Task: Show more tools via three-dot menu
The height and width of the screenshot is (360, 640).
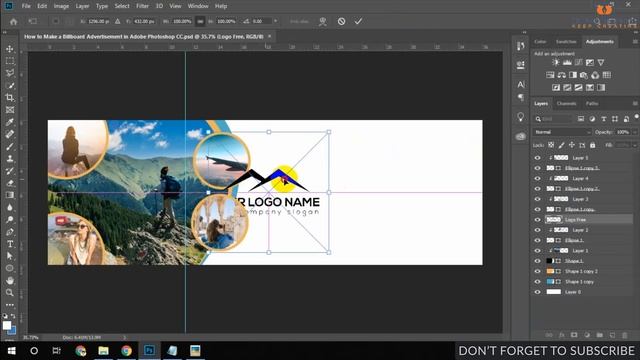Action: point(10,305)
